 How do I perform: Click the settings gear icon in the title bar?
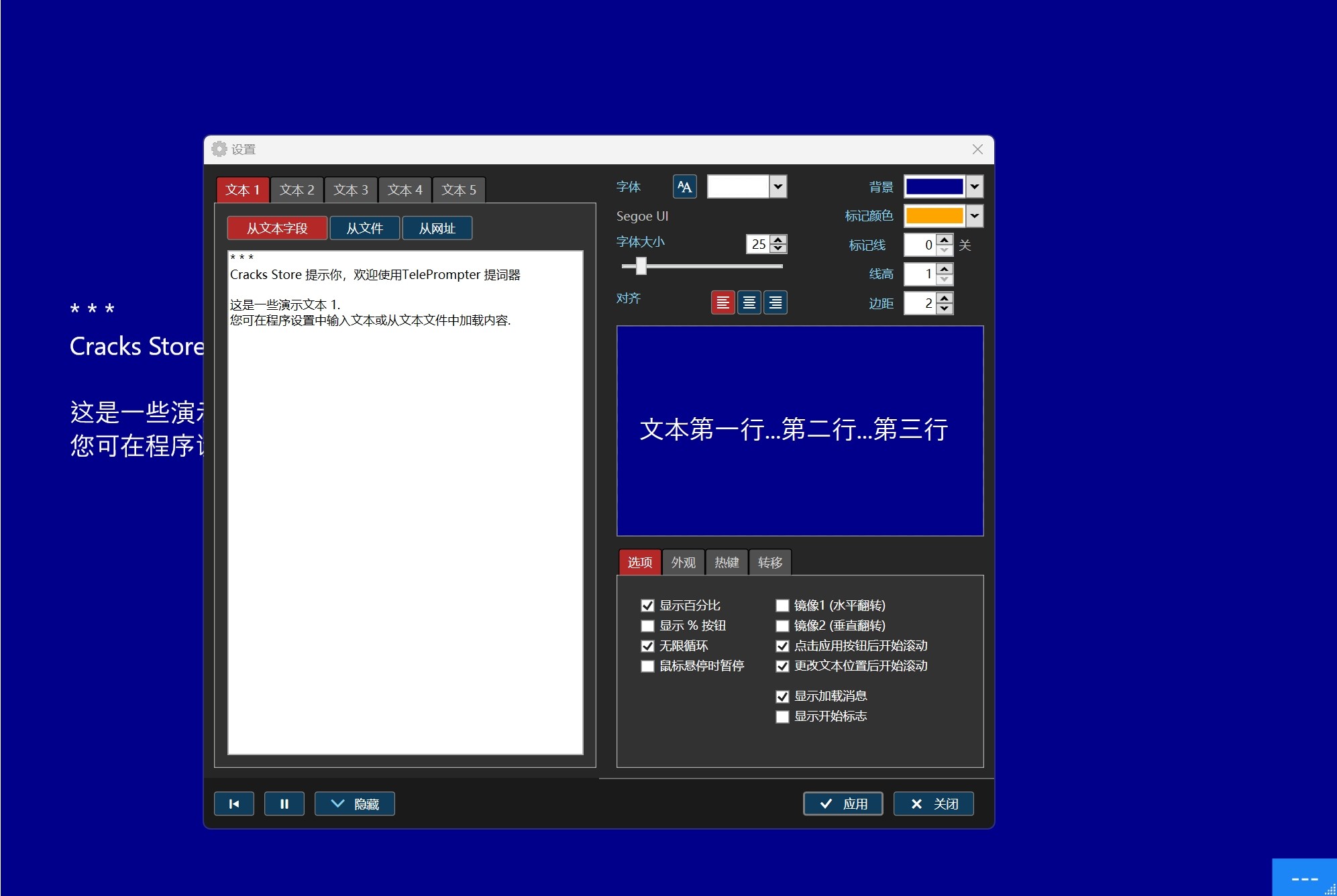click(219, 149)
